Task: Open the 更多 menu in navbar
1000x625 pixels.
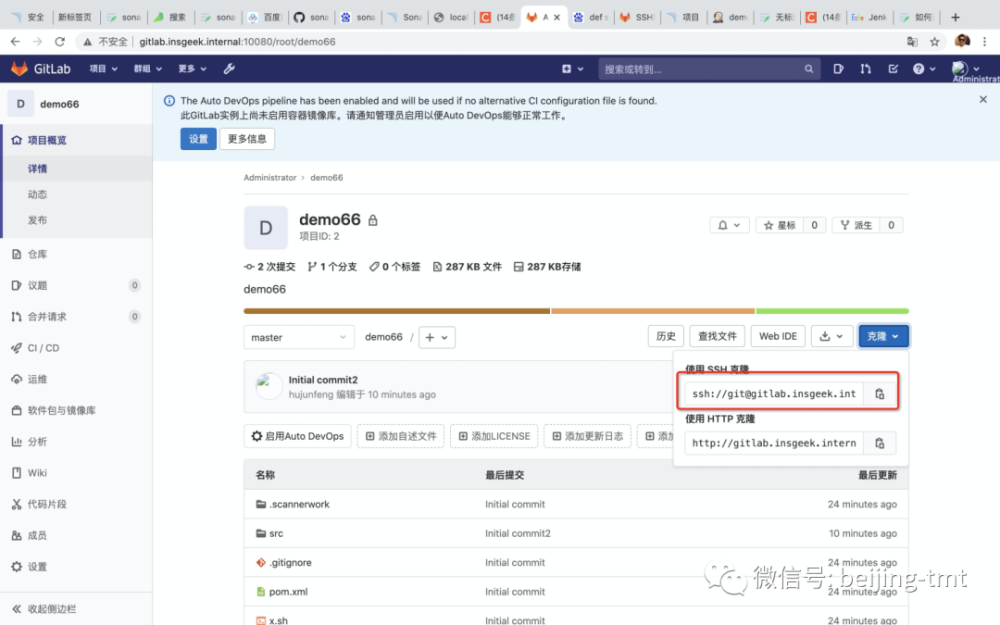Action: [192, 69]
